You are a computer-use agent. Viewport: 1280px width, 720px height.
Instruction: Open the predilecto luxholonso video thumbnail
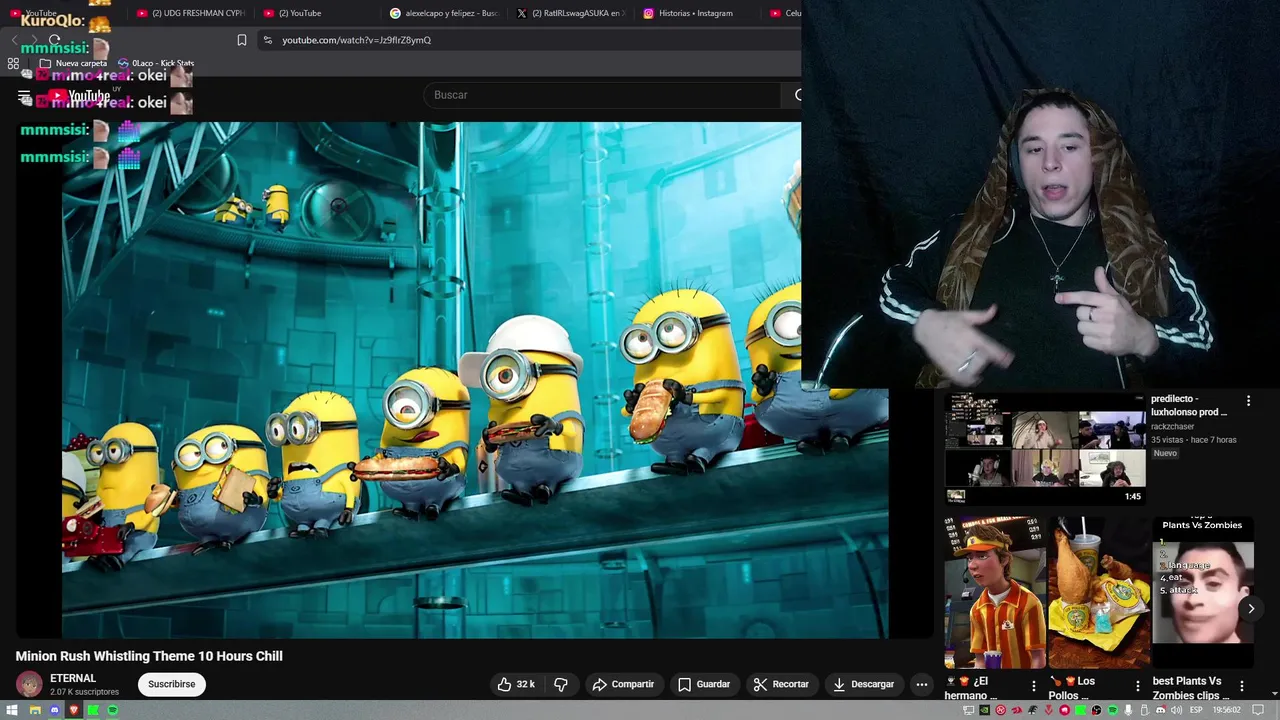(1045, 447)
